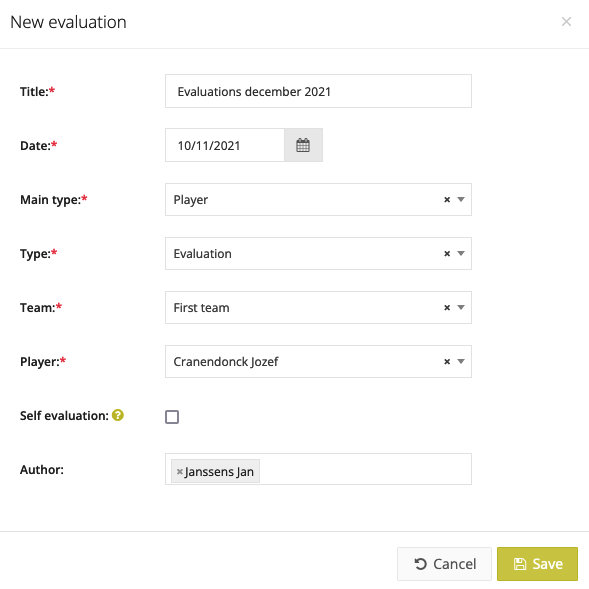Image resolution: width=589 pixels, height=589 pixels.
Task: Focus the Title input field
Action: [x=318, y=91]
